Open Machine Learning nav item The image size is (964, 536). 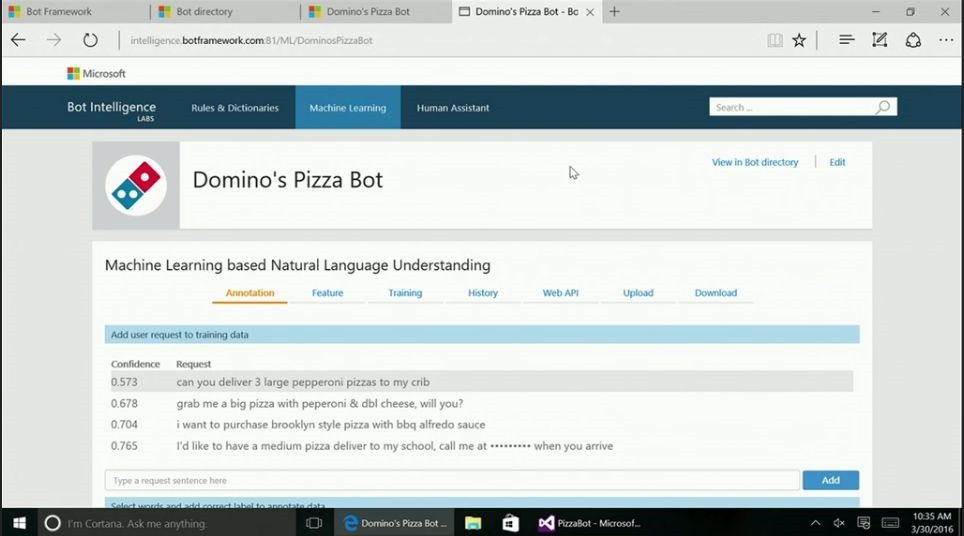point(348,108)
